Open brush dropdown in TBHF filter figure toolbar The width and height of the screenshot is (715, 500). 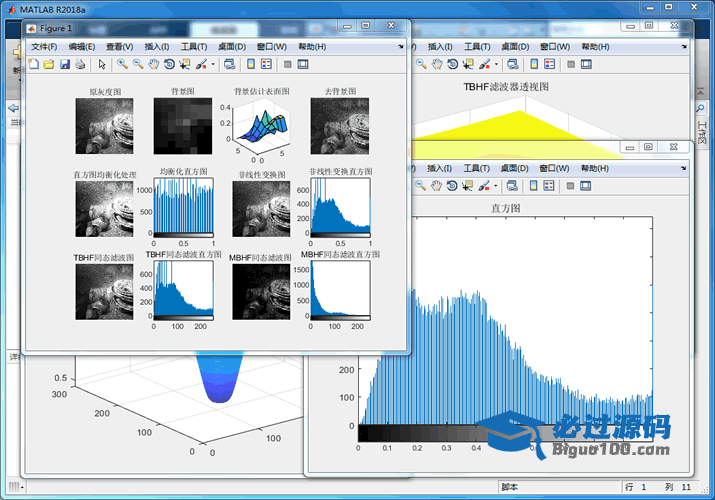tap(497, 64)
